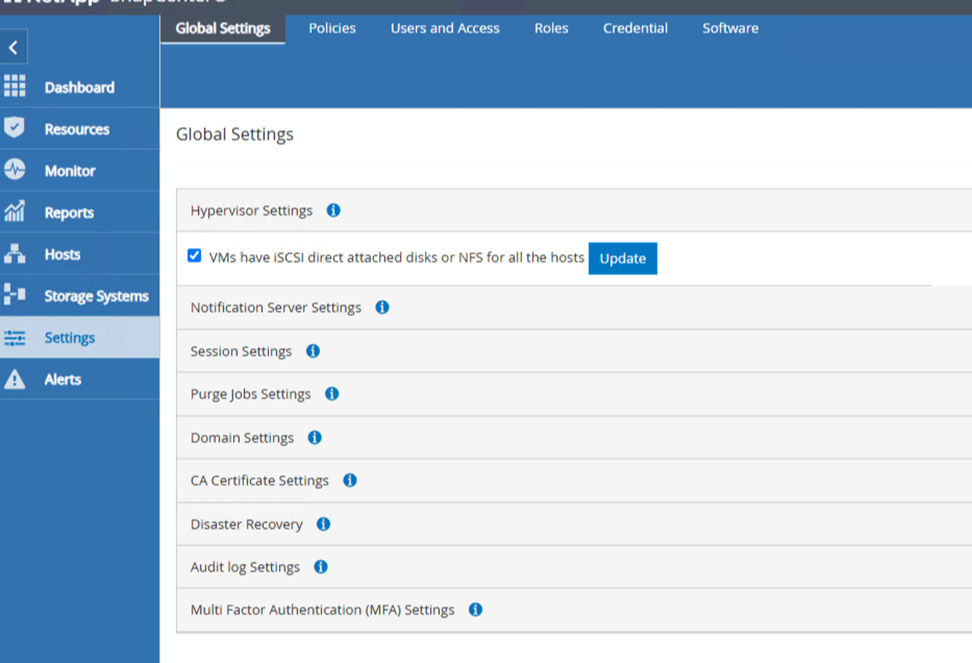
Task: Click the Resources shield icon
Action: click(15, 129)
